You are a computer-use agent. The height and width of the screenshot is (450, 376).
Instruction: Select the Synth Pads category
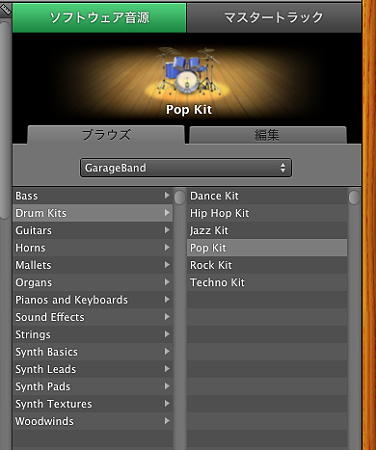(x=93, y=386)
